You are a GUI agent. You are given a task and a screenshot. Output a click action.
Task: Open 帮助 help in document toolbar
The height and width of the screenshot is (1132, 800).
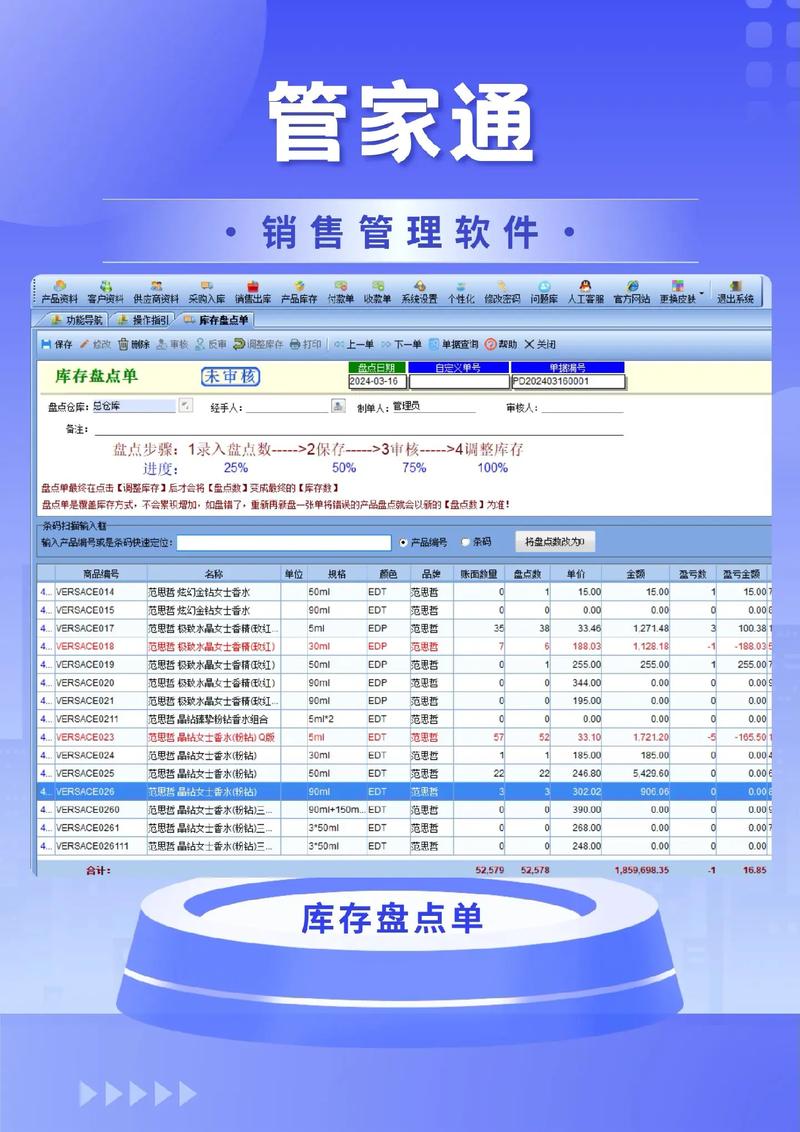(x=501, y=344)
